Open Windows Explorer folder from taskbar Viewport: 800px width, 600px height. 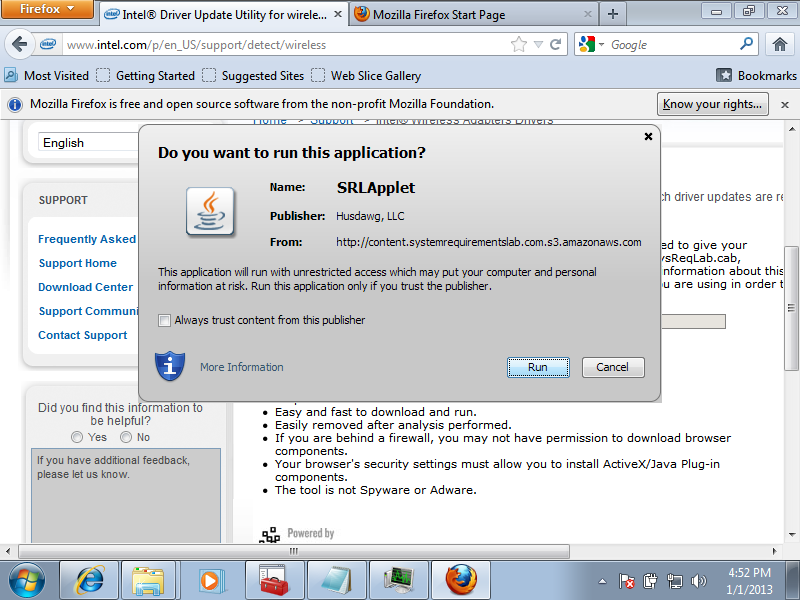point(147,581)
